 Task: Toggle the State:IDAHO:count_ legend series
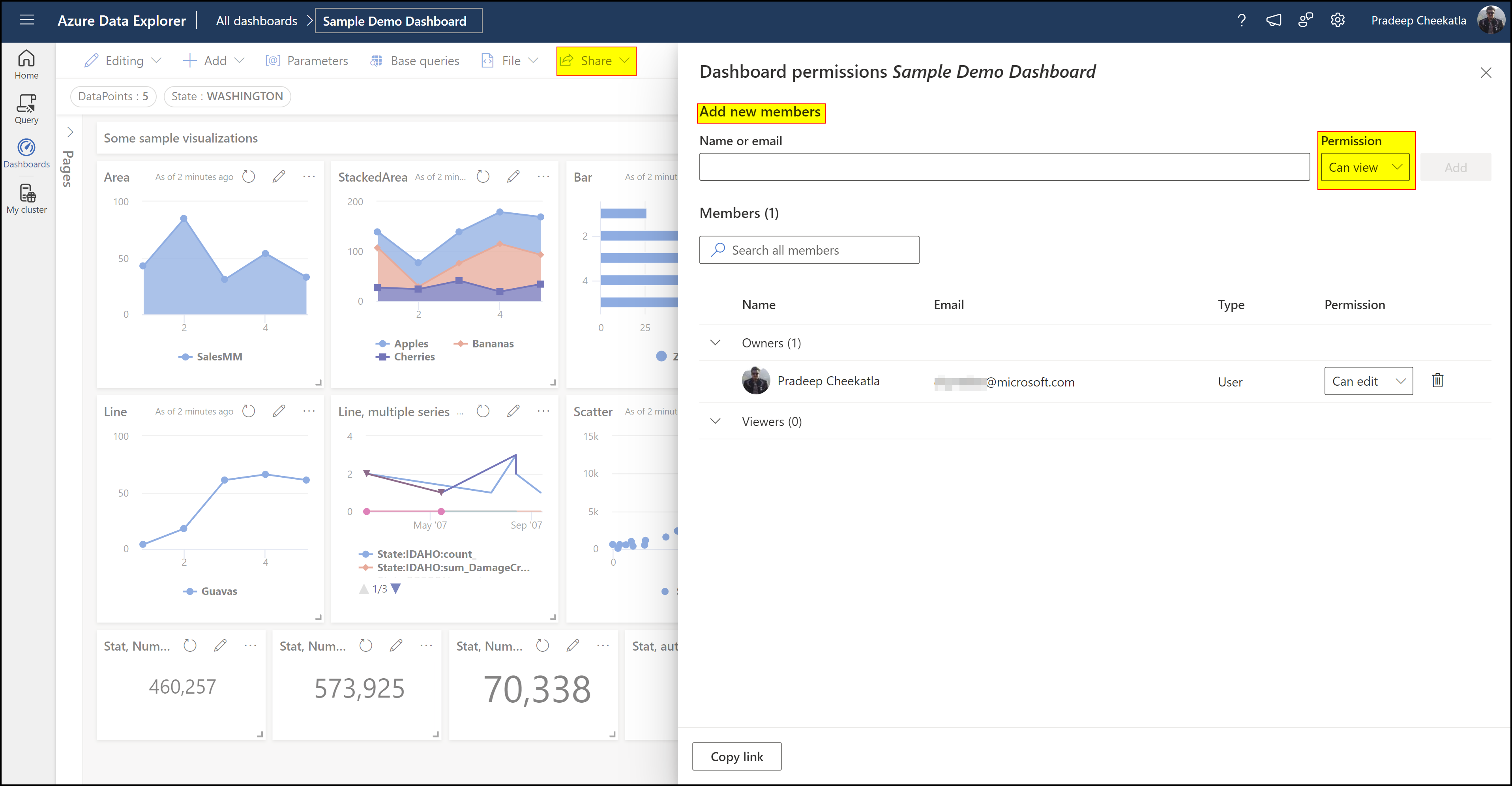pos(417,554)
